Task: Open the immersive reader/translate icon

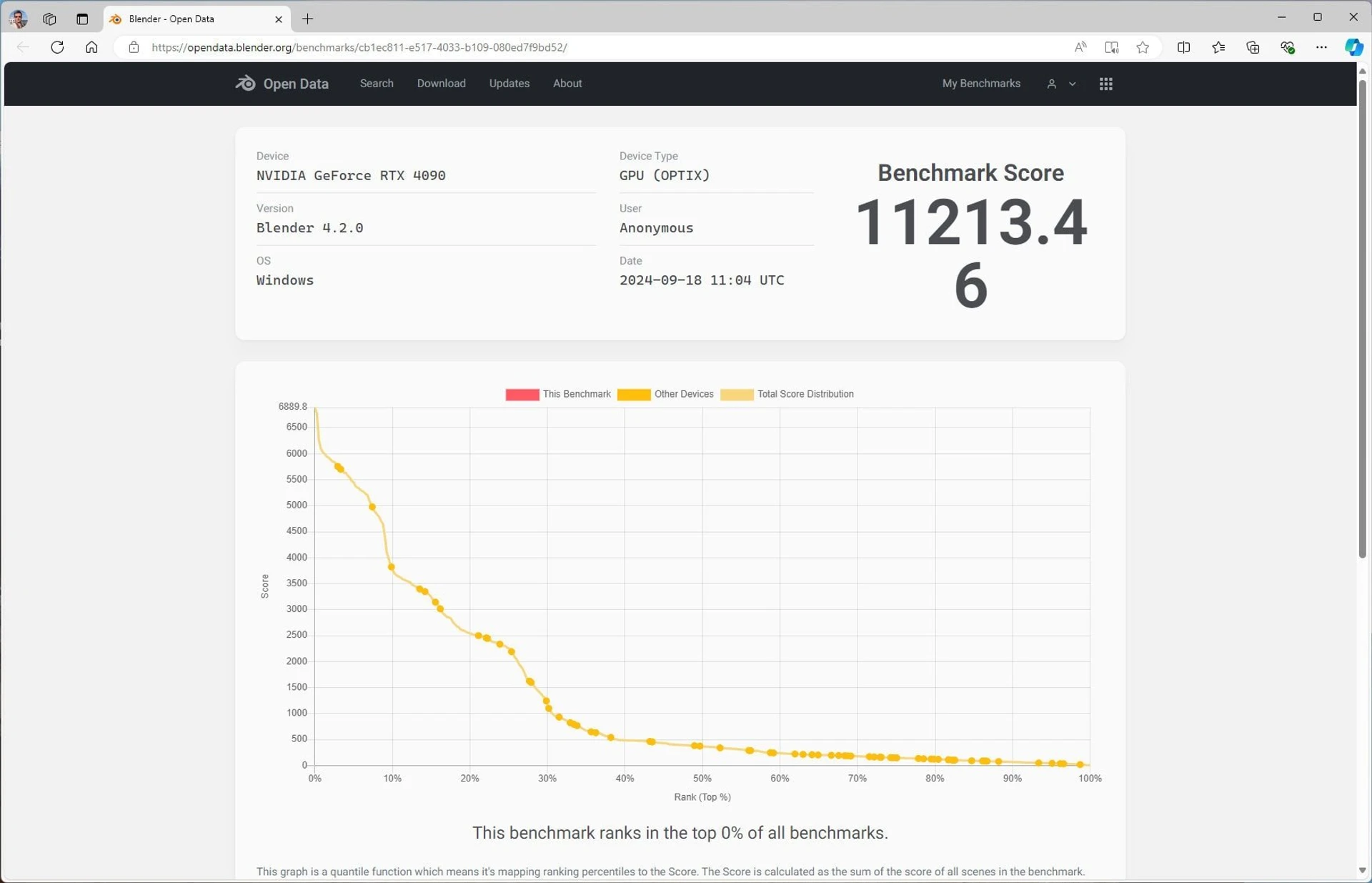Action: (1111, 47)
